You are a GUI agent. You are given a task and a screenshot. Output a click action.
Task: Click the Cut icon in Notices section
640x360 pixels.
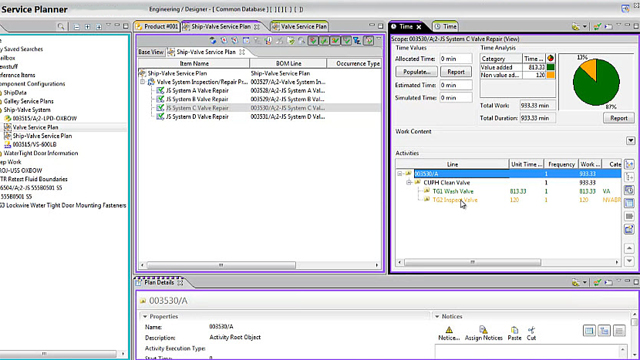coord(531,330)
